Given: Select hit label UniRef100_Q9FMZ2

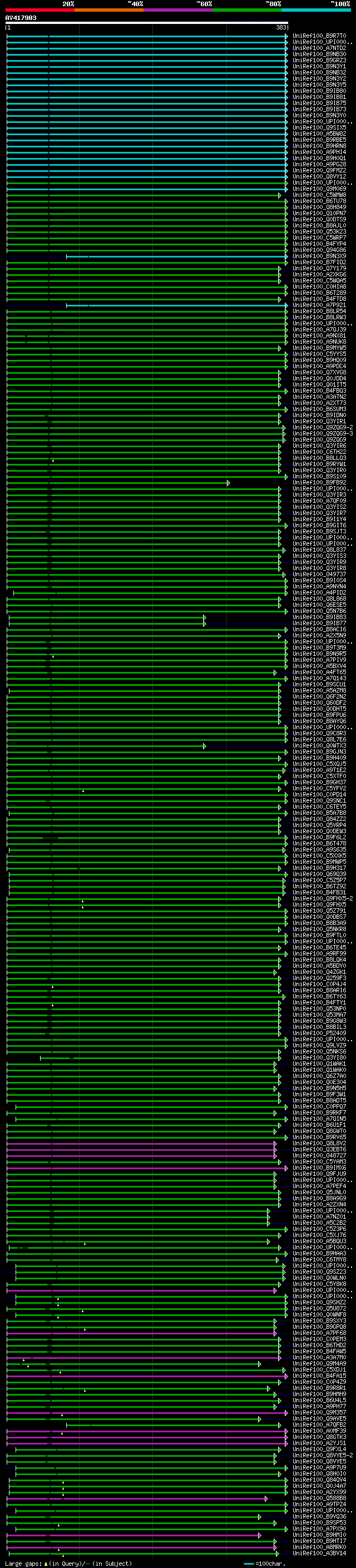Looking at the screenshot, I should point(319,170).
